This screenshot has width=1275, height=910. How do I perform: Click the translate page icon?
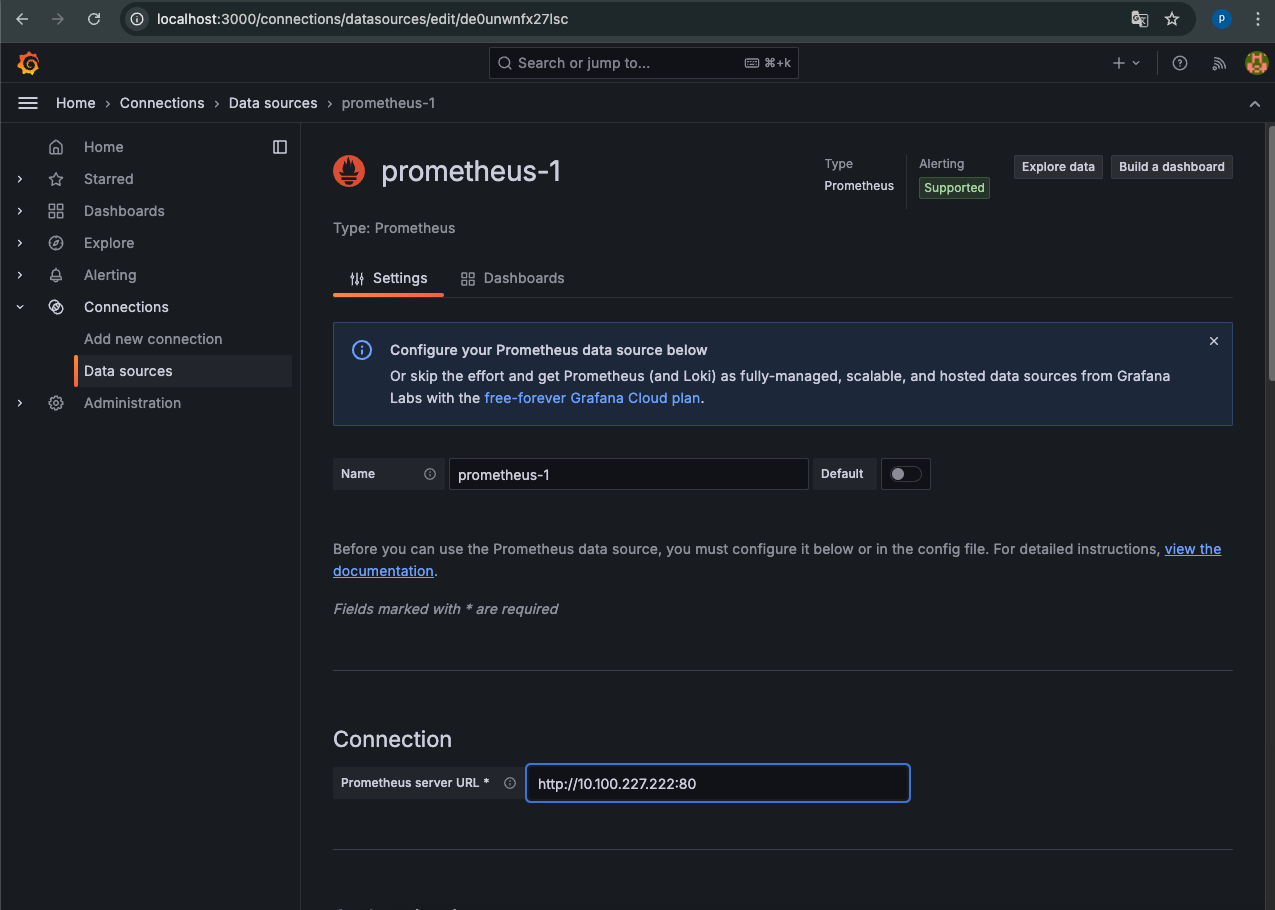click(1139, 19)
